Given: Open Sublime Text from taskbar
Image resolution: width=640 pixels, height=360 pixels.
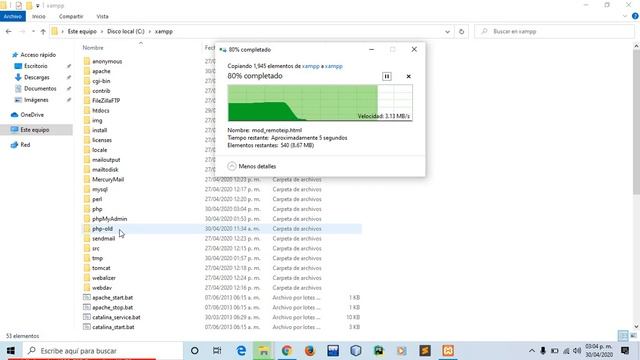Looking at the screenshot, I should pyautogui.click(x=425, y=351).
